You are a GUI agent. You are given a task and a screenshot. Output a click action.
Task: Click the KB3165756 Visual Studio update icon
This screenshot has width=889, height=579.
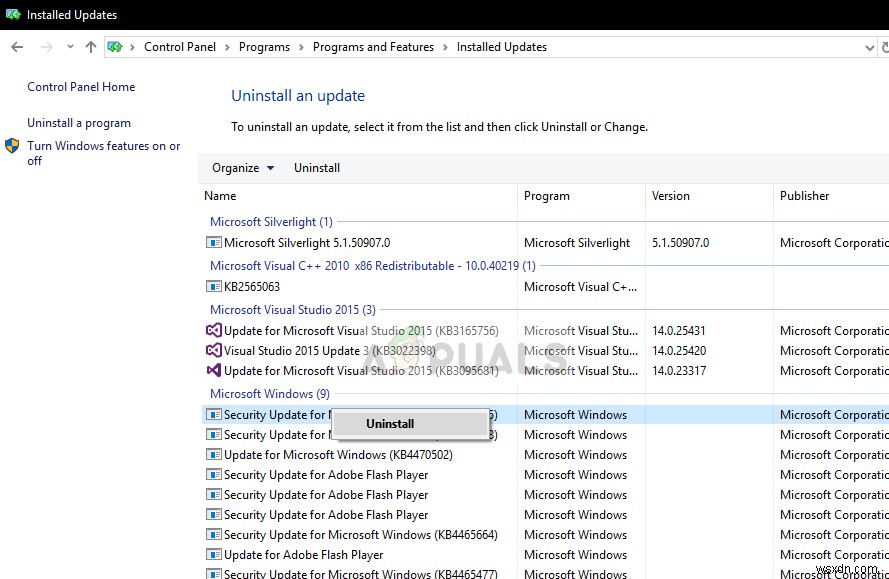coord(213,330)
